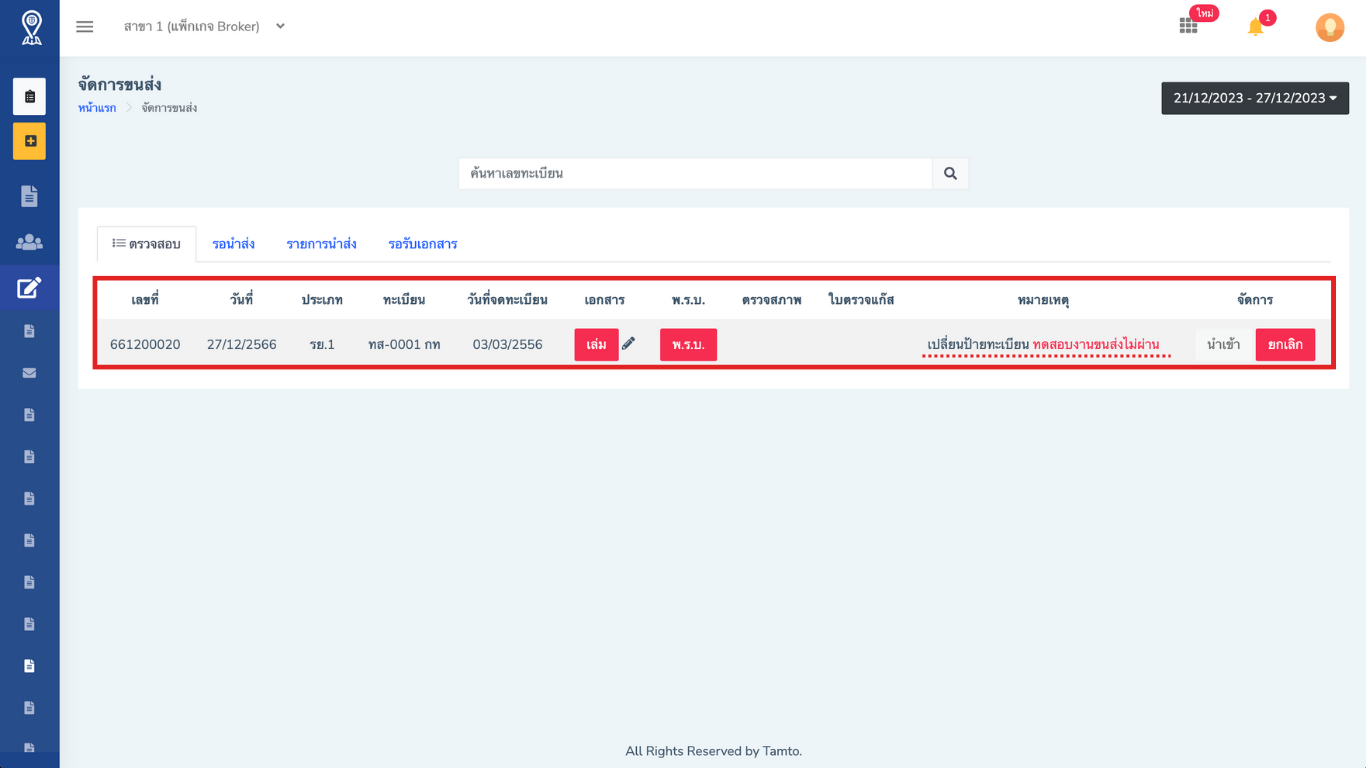Image resolution: width=1366 pixels, height=768 pixels.
Task: Click the Tamto map-pin logo
Action: point(32,27)
